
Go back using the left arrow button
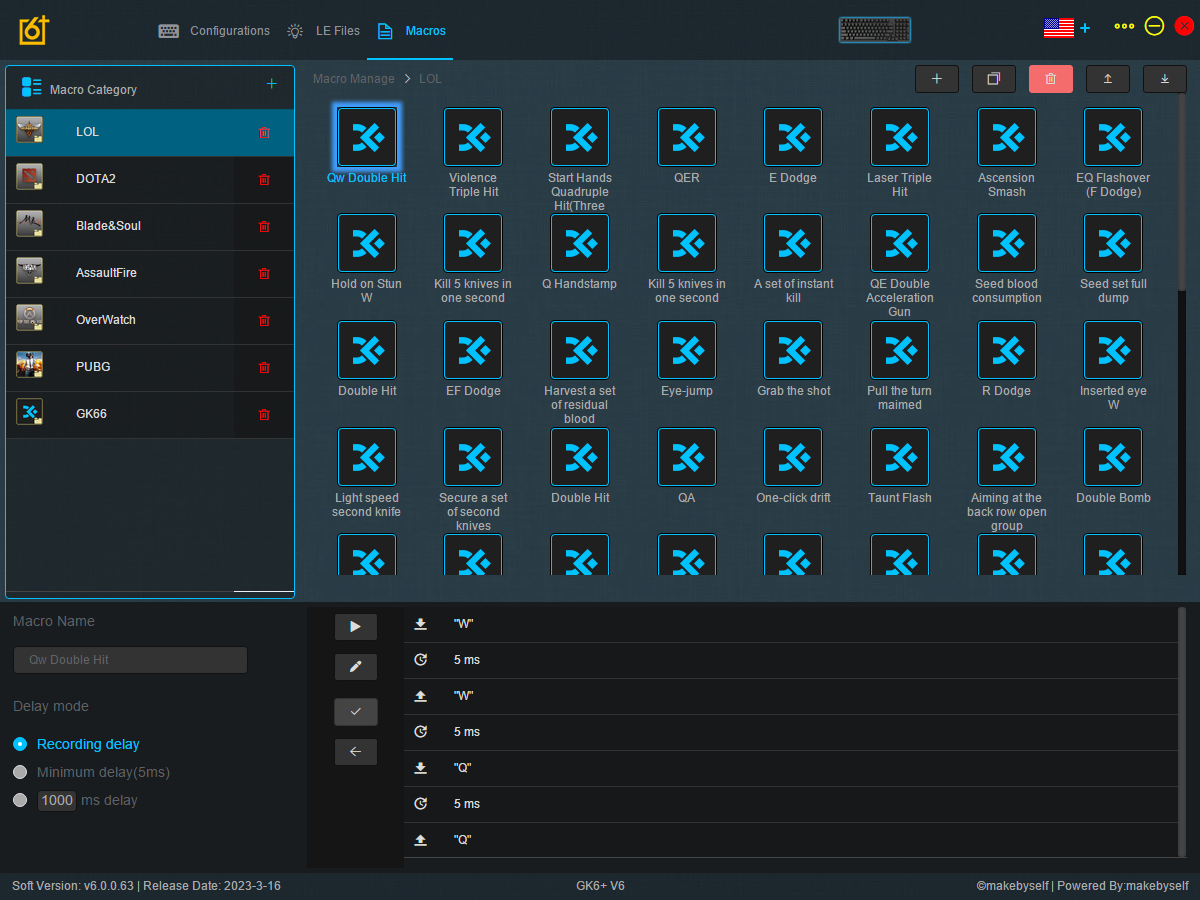(x=356, y=752)
